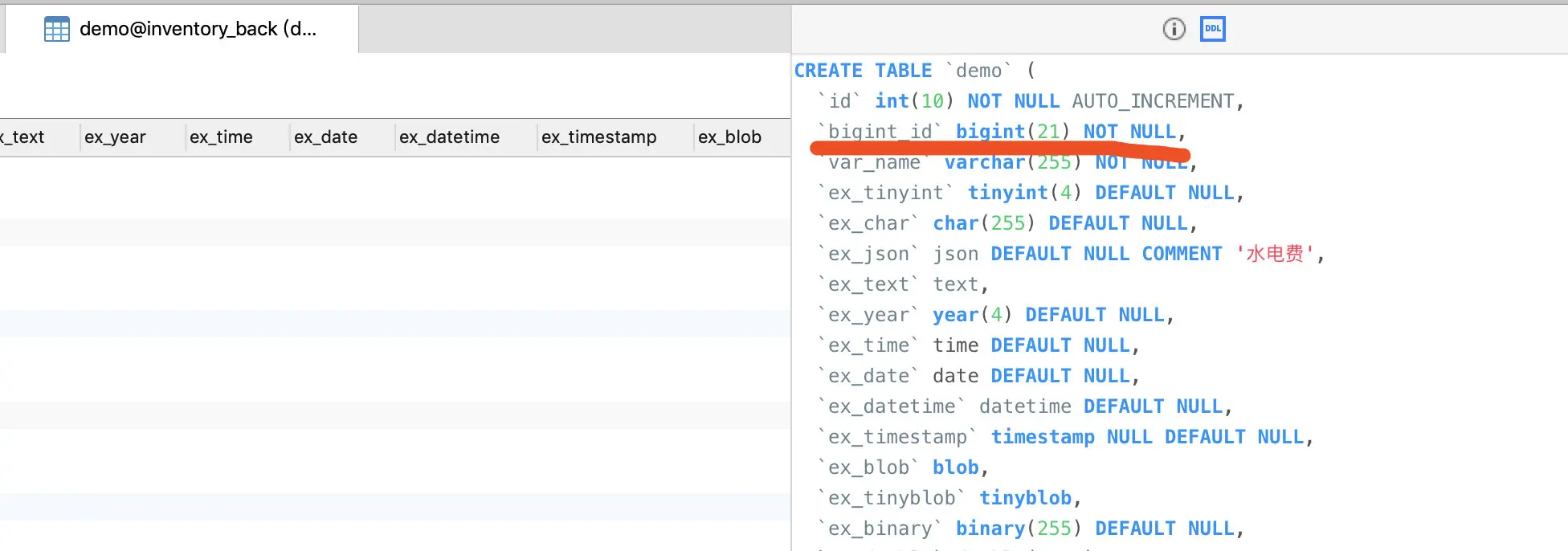This screenshot has width=1568, height=551.
Task: Click the `ex_datetime` datetime DDL line
Action: (1025, 406)
